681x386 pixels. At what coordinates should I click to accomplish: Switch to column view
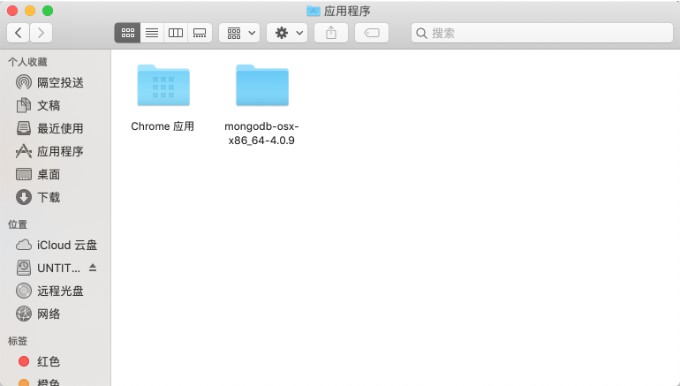[175, 33]
